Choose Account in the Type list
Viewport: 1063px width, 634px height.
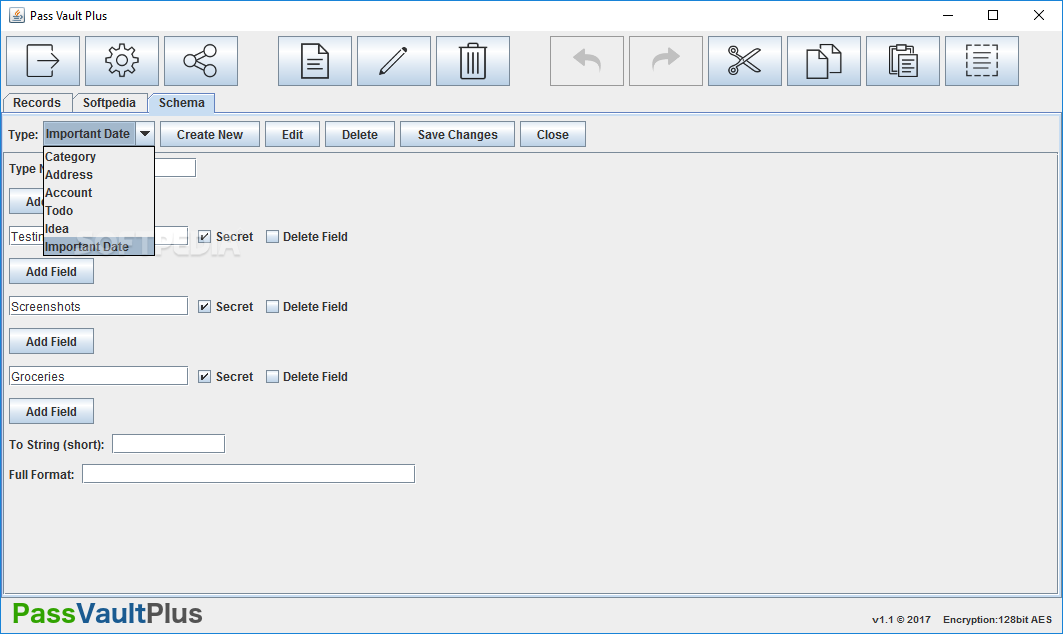(x=99, y=193)
